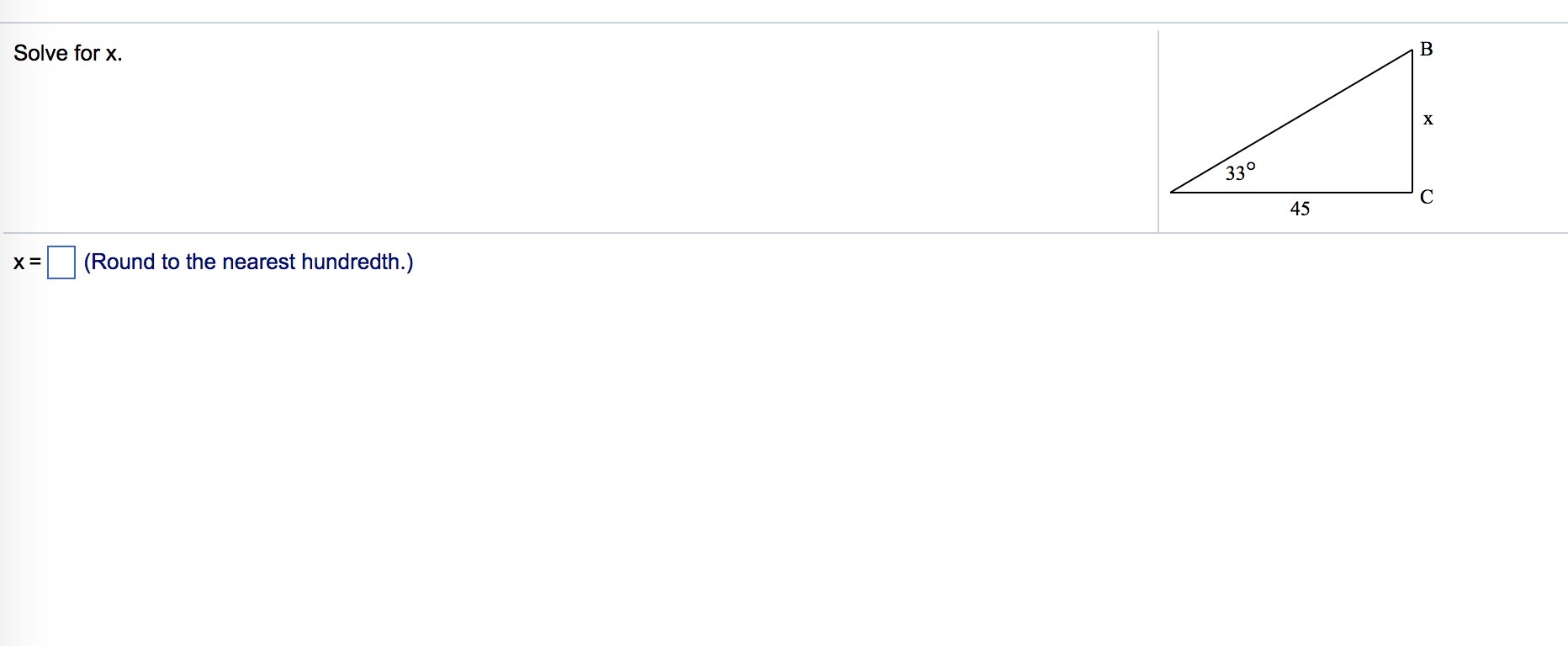Click the 33° angle label
Screen dimensions: 1568x646
1240,172
